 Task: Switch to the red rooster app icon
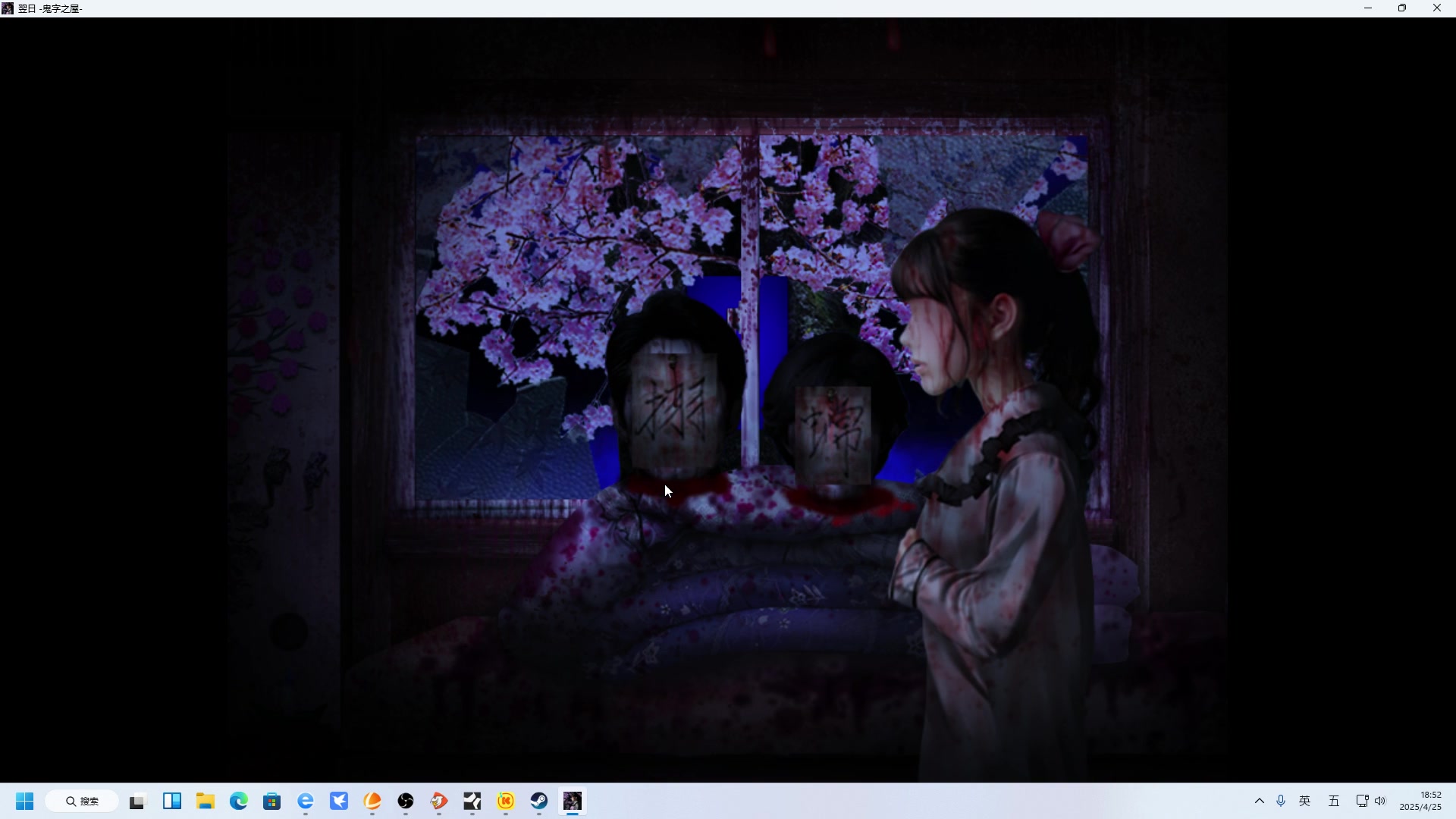pos(439,802)
